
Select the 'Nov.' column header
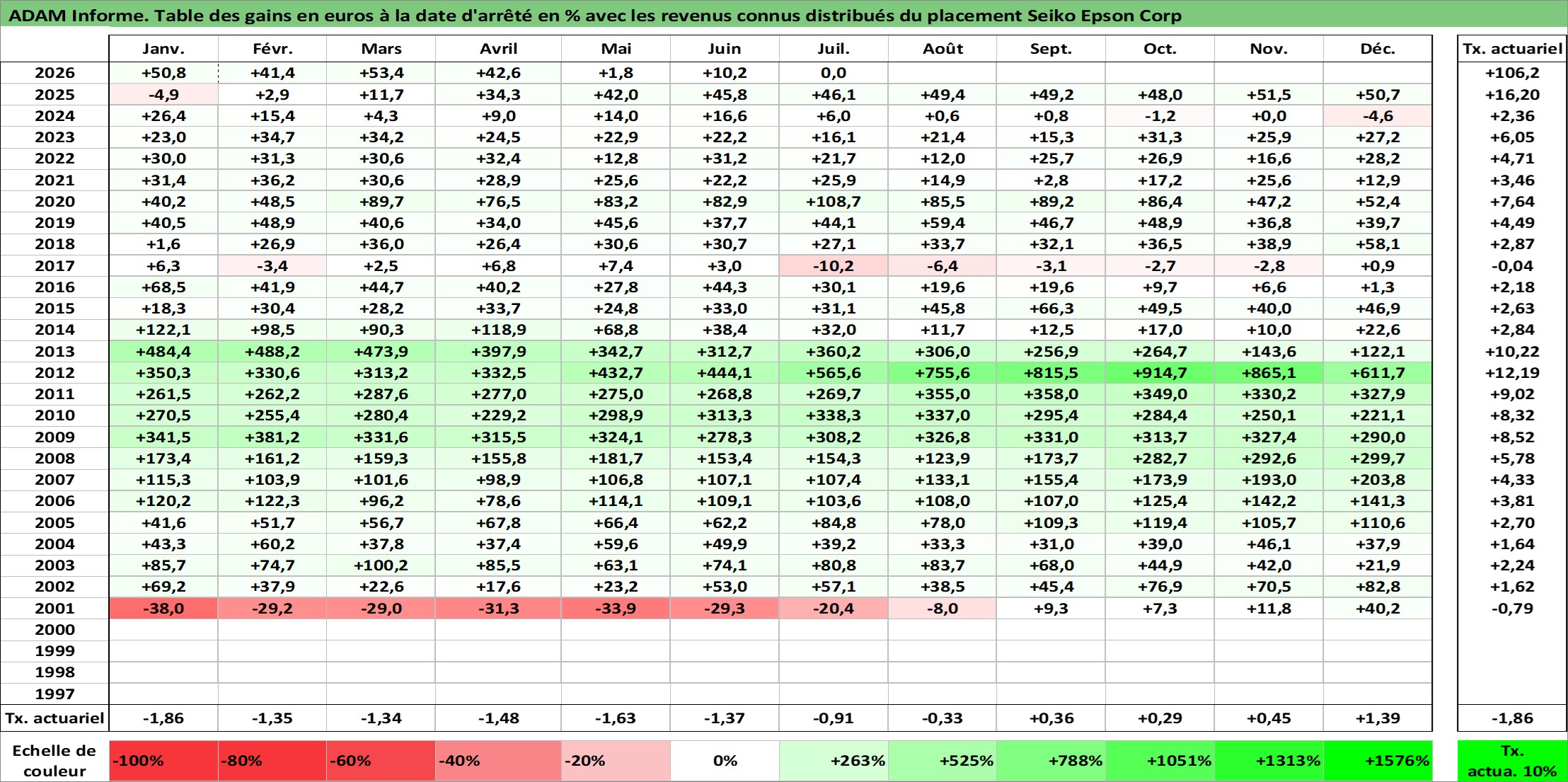click(1269, 49)
